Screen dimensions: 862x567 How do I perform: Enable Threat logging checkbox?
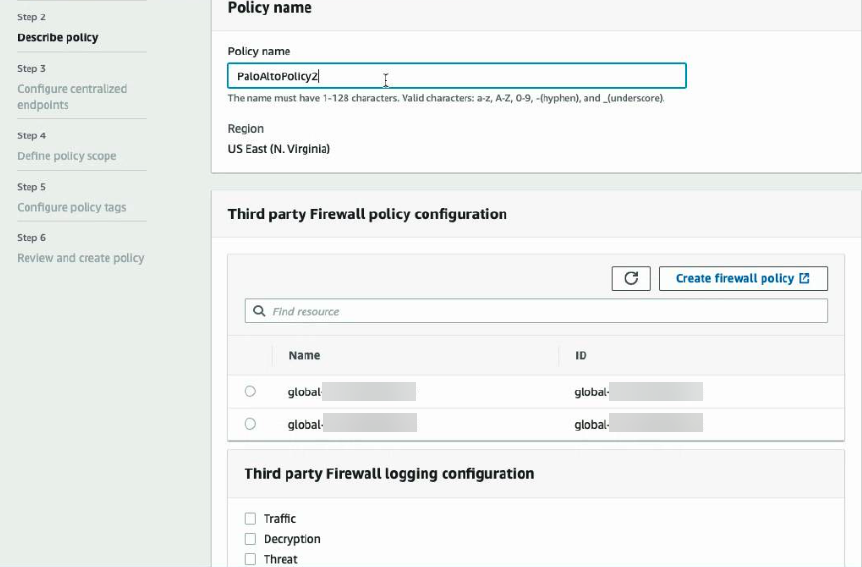[x=251, y=559]
